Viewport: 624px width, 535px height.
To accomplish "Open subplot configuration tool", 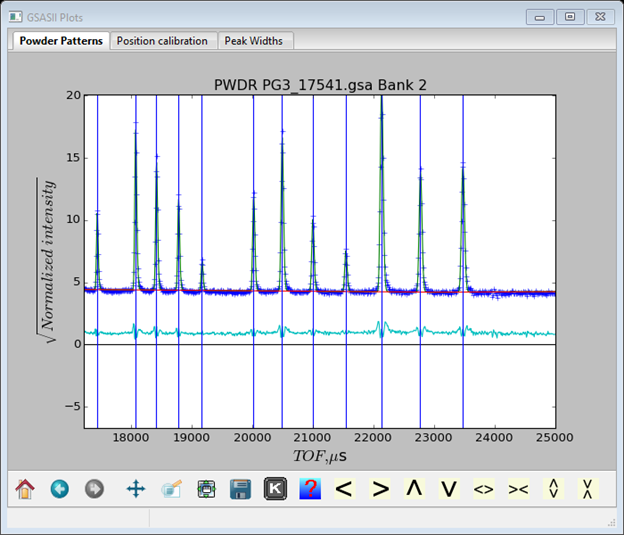I will (x=206, y=489).
